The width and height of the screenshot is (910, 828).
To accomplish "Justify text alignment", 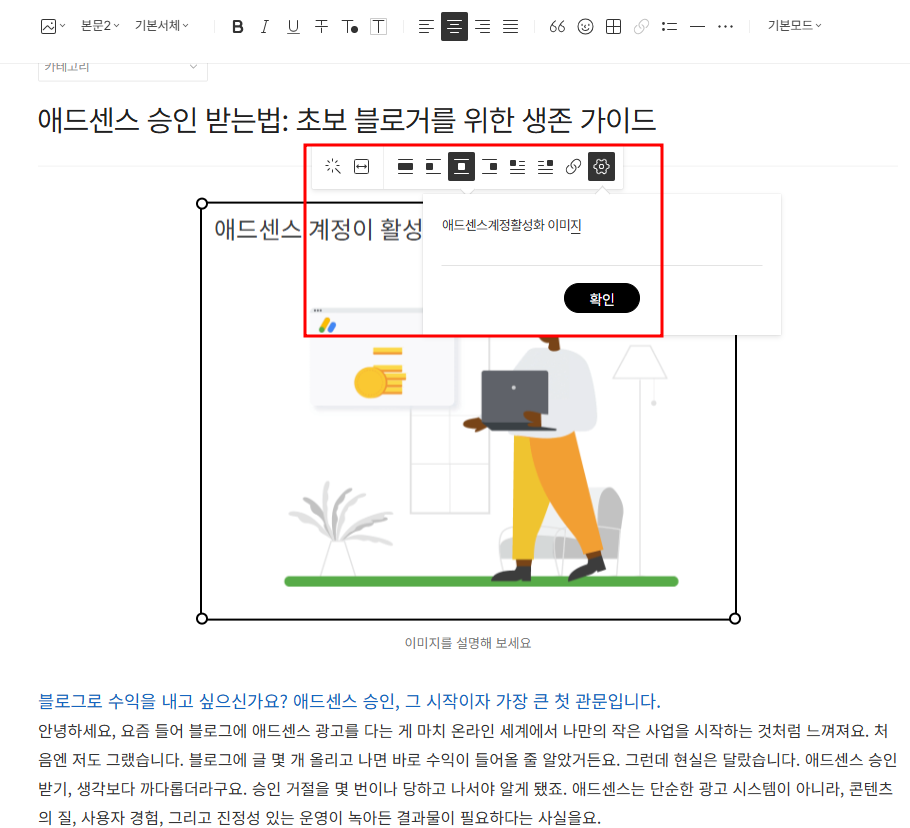I will pyautogui.click(x=510, y=27).
